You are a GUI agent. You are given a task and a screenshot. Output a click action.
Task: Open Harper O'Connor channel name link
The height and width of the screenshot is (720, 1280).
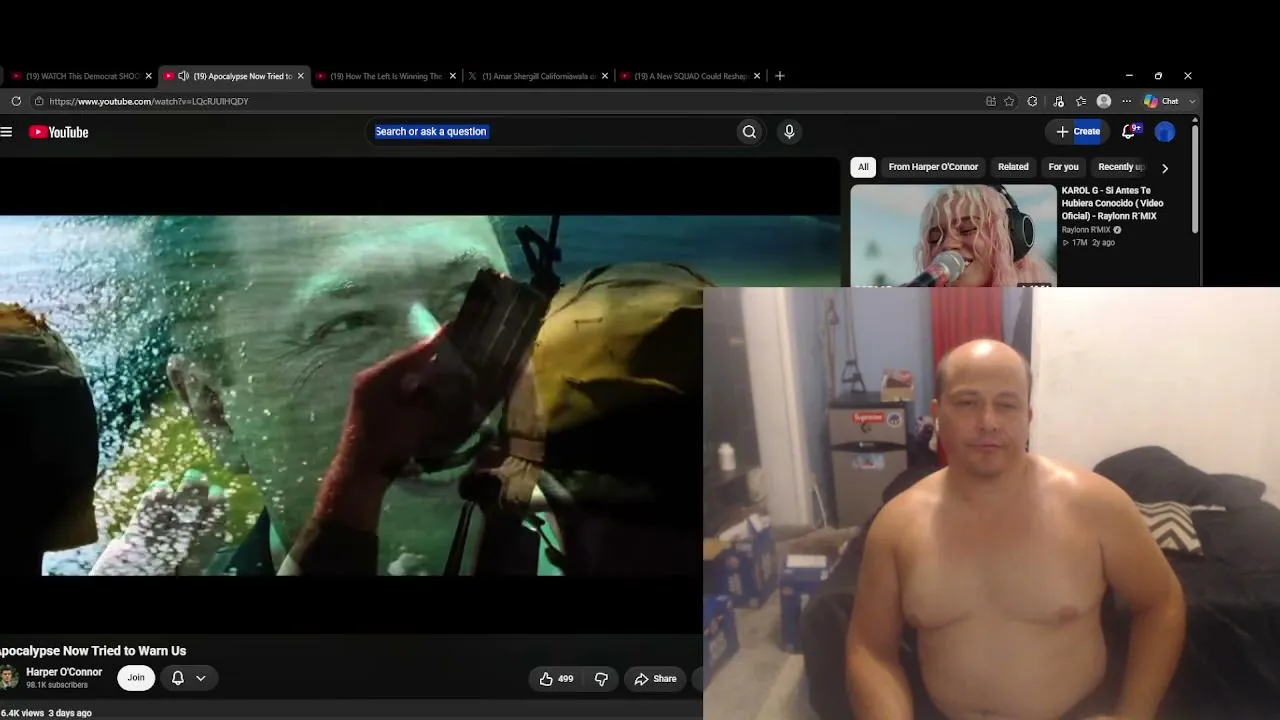pos(64,672)
